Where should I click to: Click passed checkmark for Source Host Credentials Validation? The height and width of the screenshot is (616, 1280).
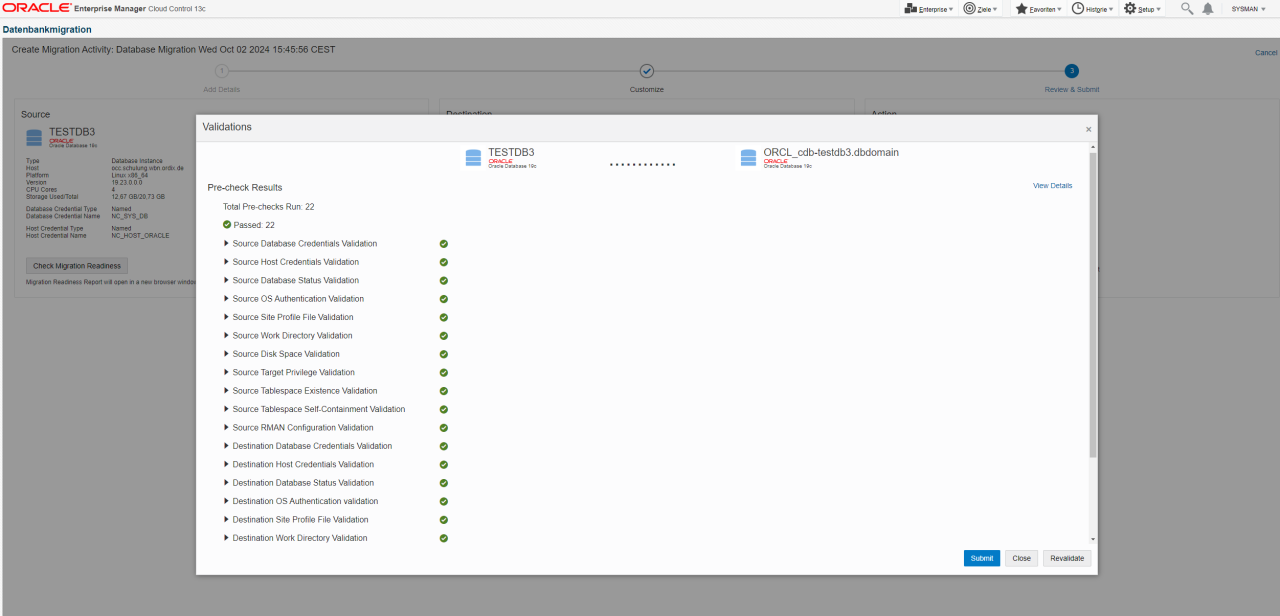[x=444, y=262]
